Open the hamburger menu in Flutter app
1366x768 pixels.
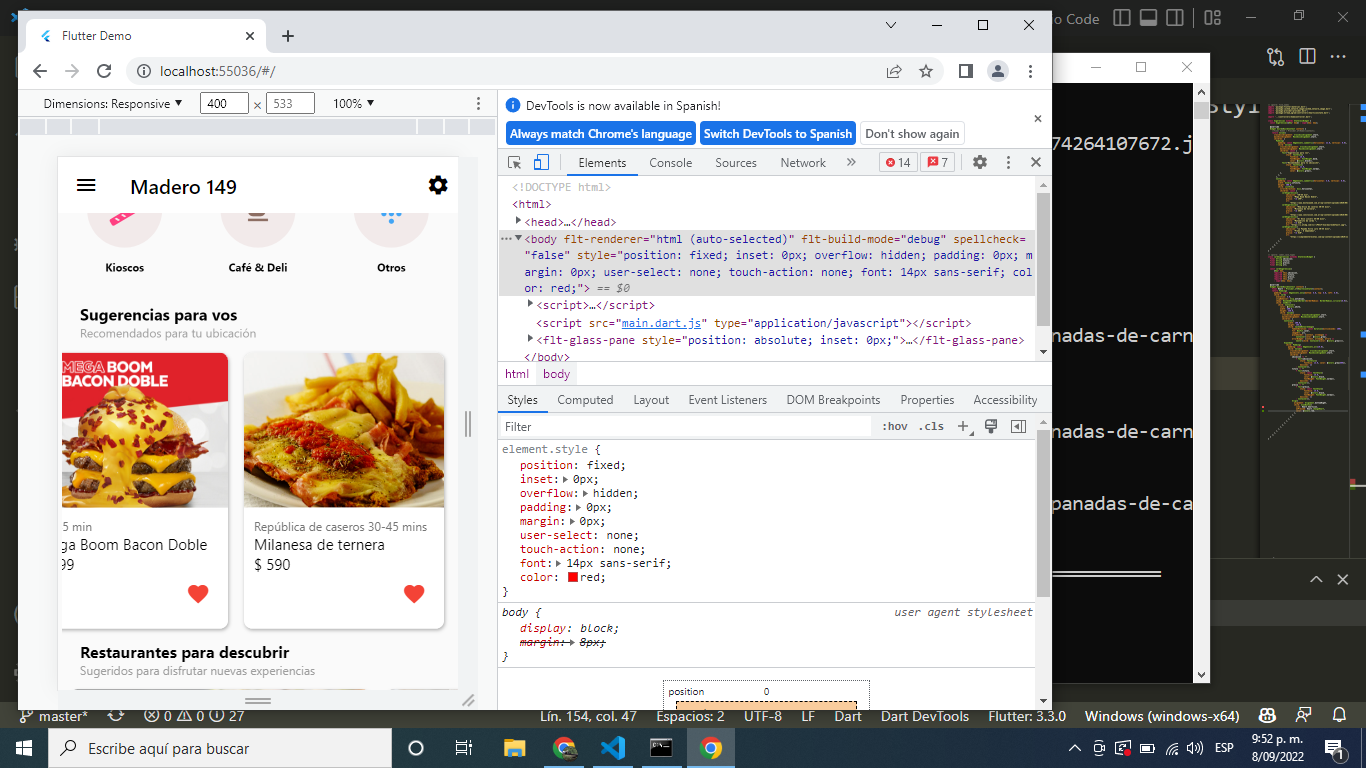coord(86,186)
